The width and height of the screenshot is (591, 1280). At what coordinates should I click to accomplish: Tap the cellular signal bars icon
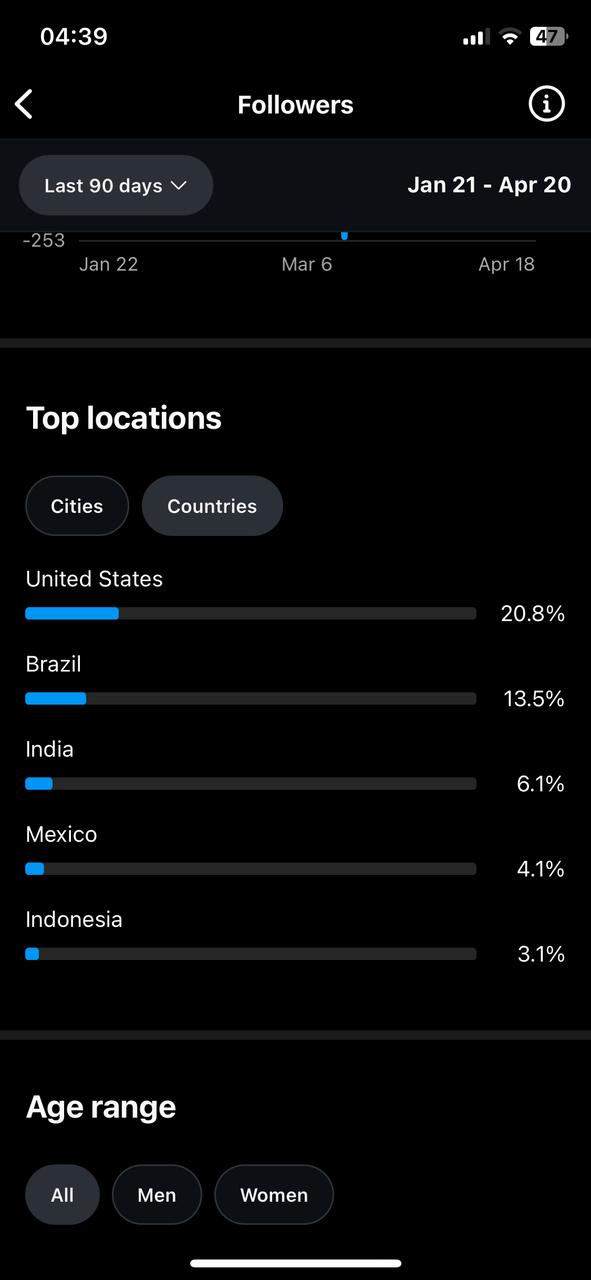click(475, 38)
